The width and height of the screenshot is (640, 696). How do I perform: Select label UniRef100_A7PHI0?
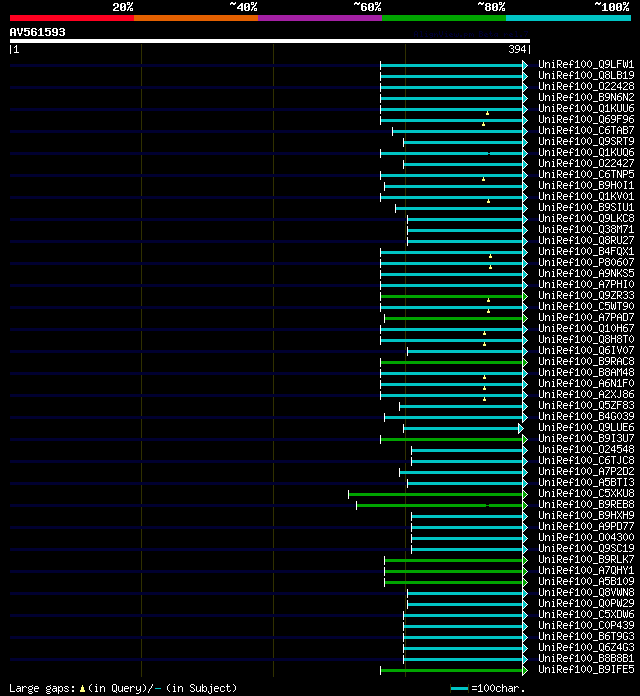[586, 285]
